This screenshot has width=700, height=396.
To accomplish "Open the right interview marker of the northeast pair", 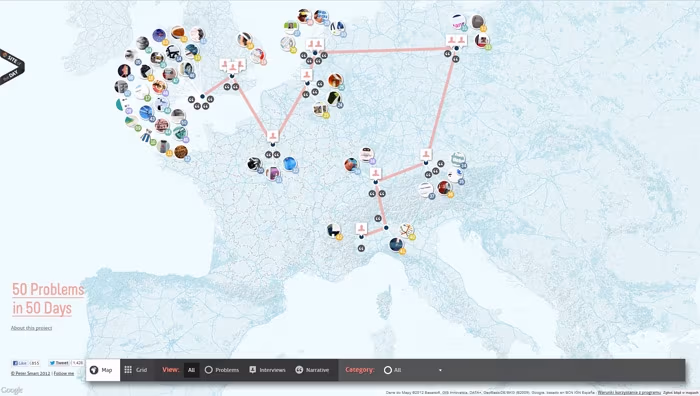I will pyautogui.click(x=462, y=40).
